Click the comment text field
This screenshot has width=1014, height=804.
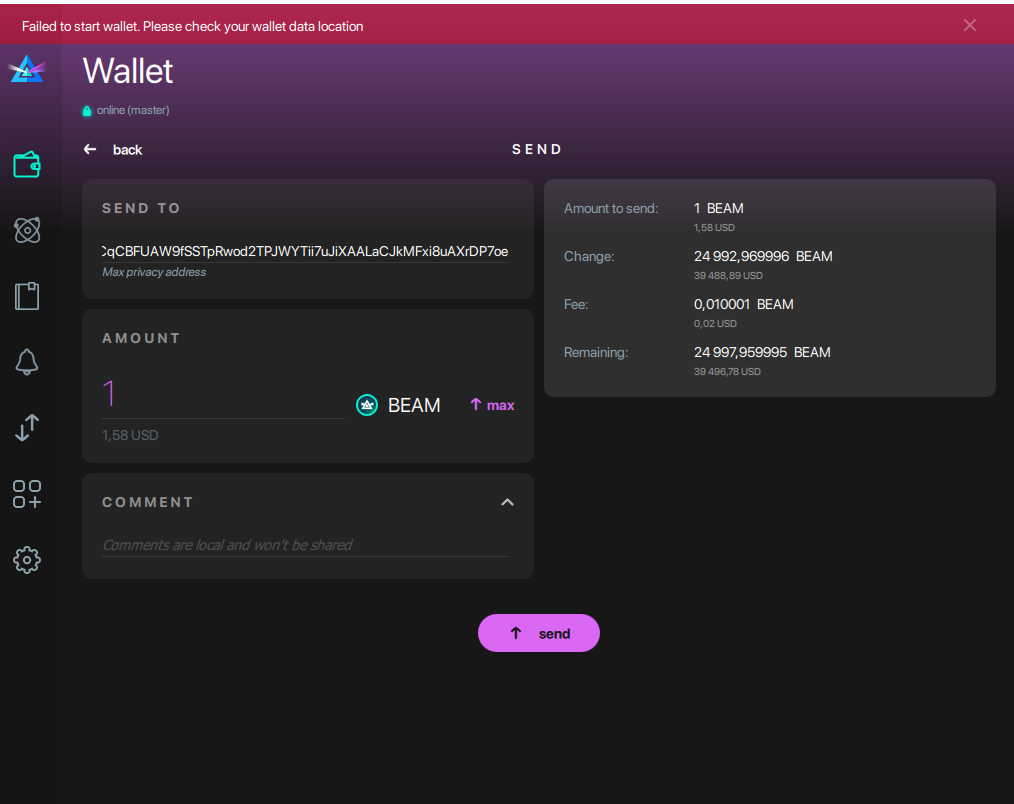304,544
